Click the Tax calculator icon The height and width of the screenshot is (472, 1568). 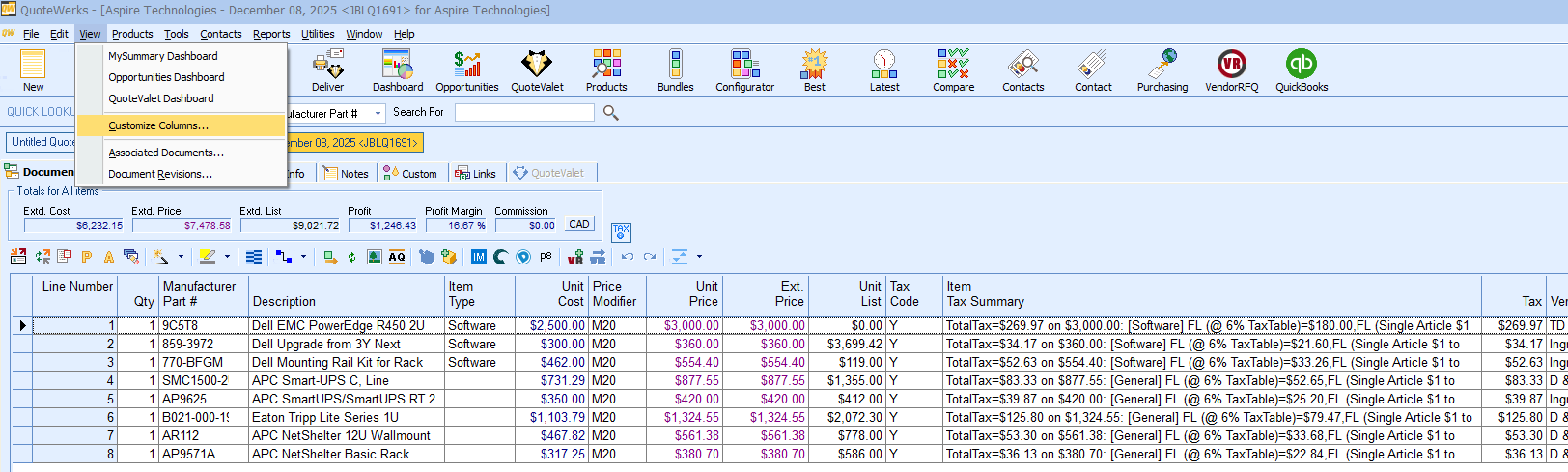621,233
